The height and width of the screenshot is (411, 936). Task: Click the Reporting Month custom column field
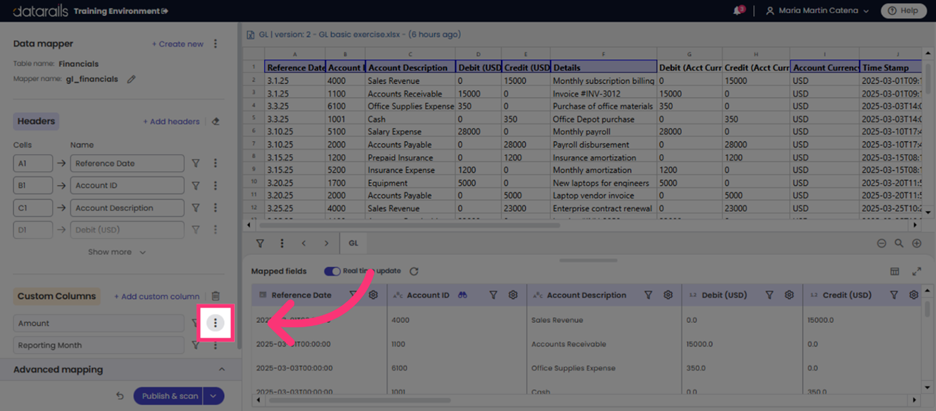pos(98,345)
